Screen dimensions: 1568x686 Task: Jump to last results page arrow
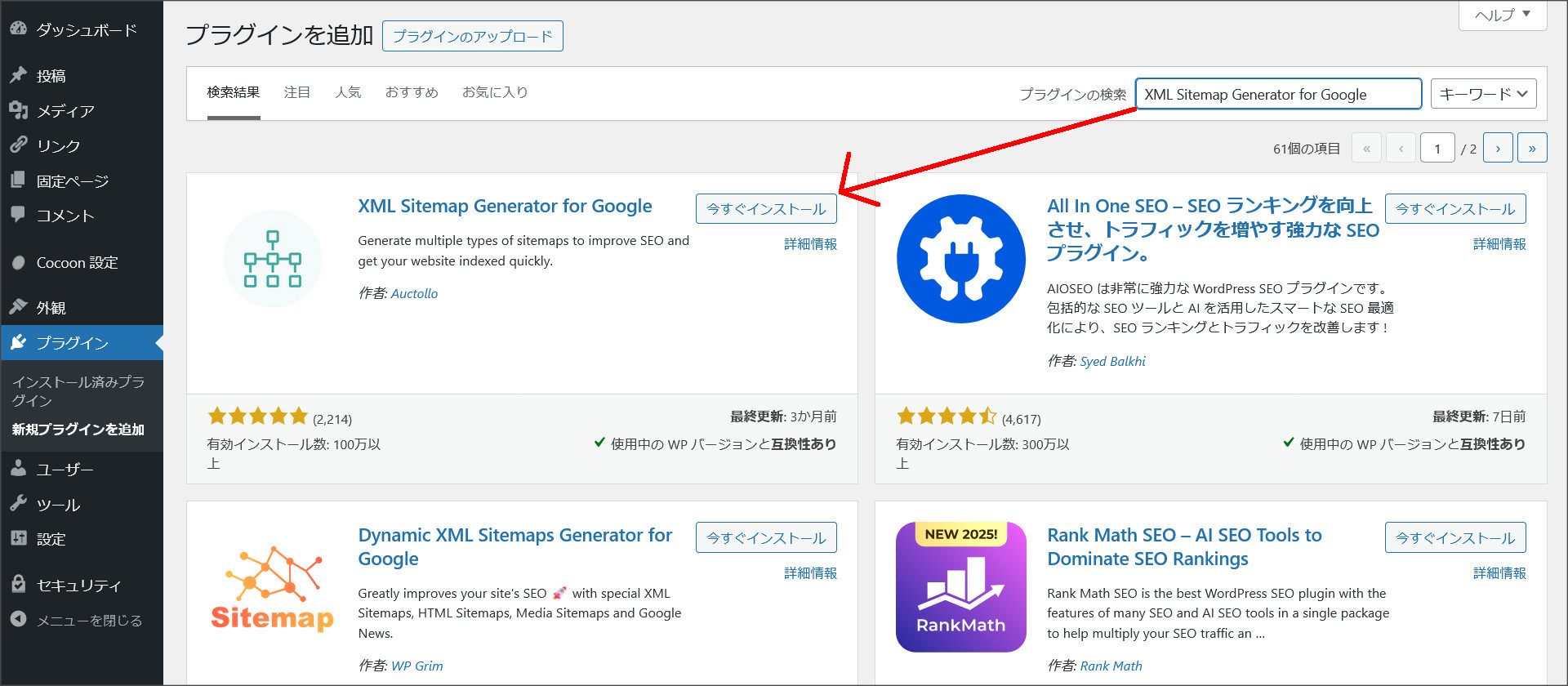1532,148
